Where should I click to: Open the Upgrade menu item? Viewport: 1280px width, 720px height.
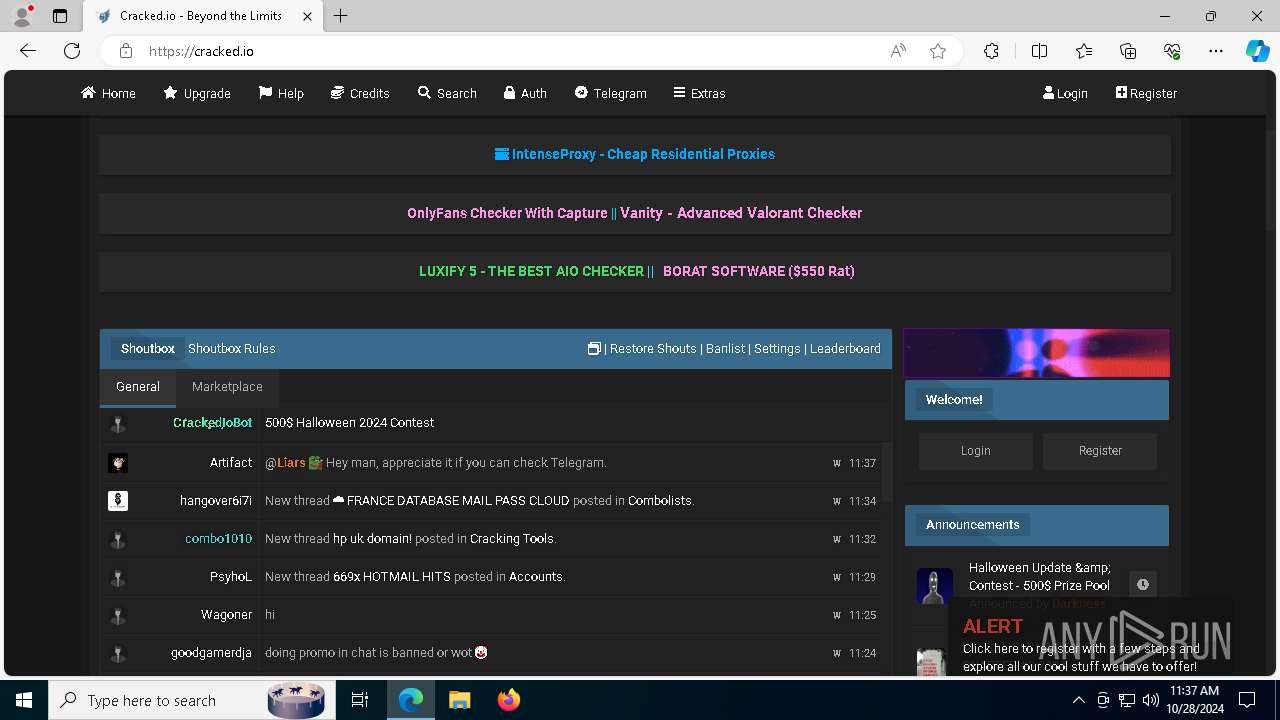coord(197,93)
